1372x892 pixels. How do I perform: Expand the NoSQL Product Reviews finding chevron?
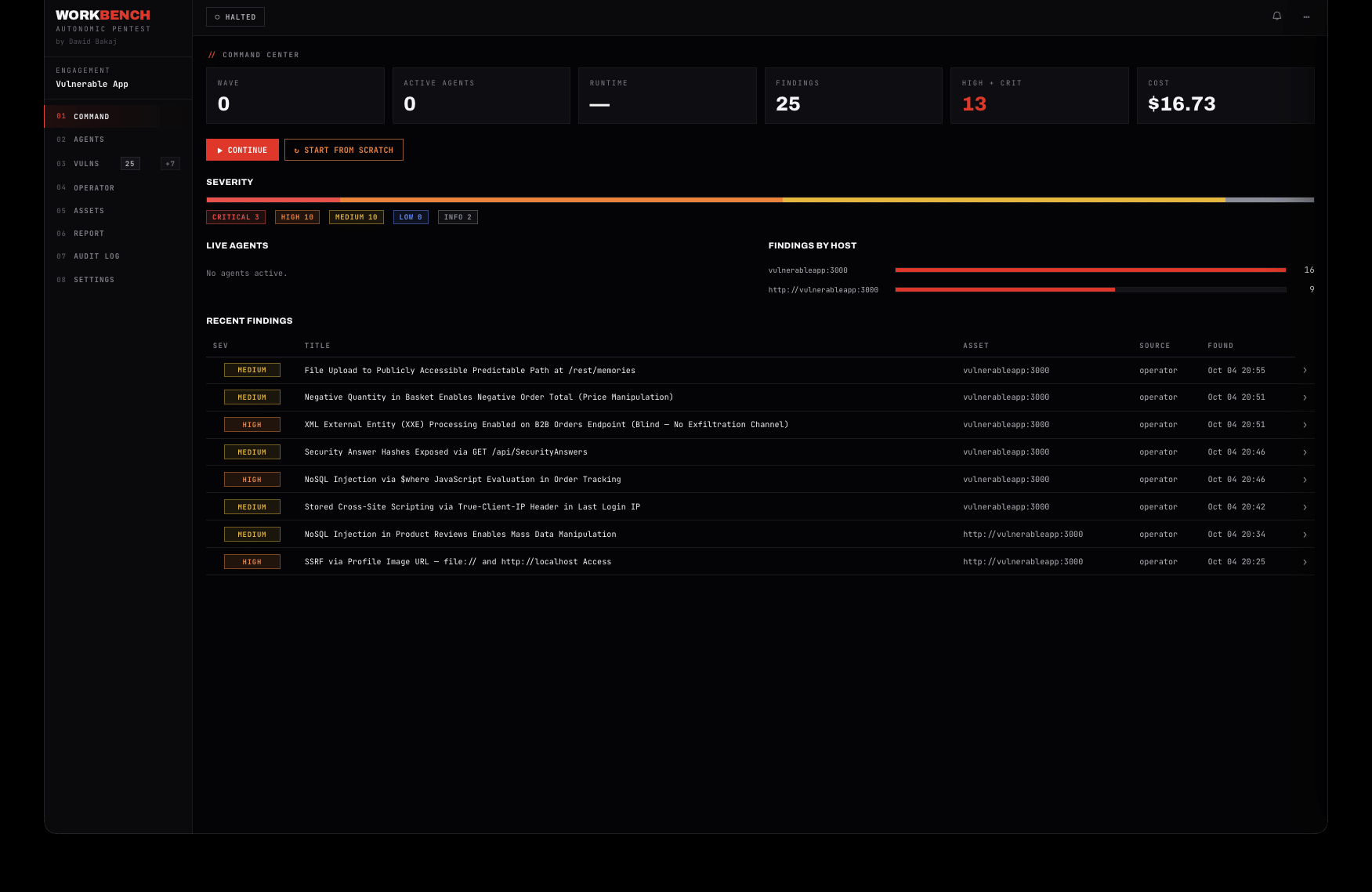coord(1305,535)
